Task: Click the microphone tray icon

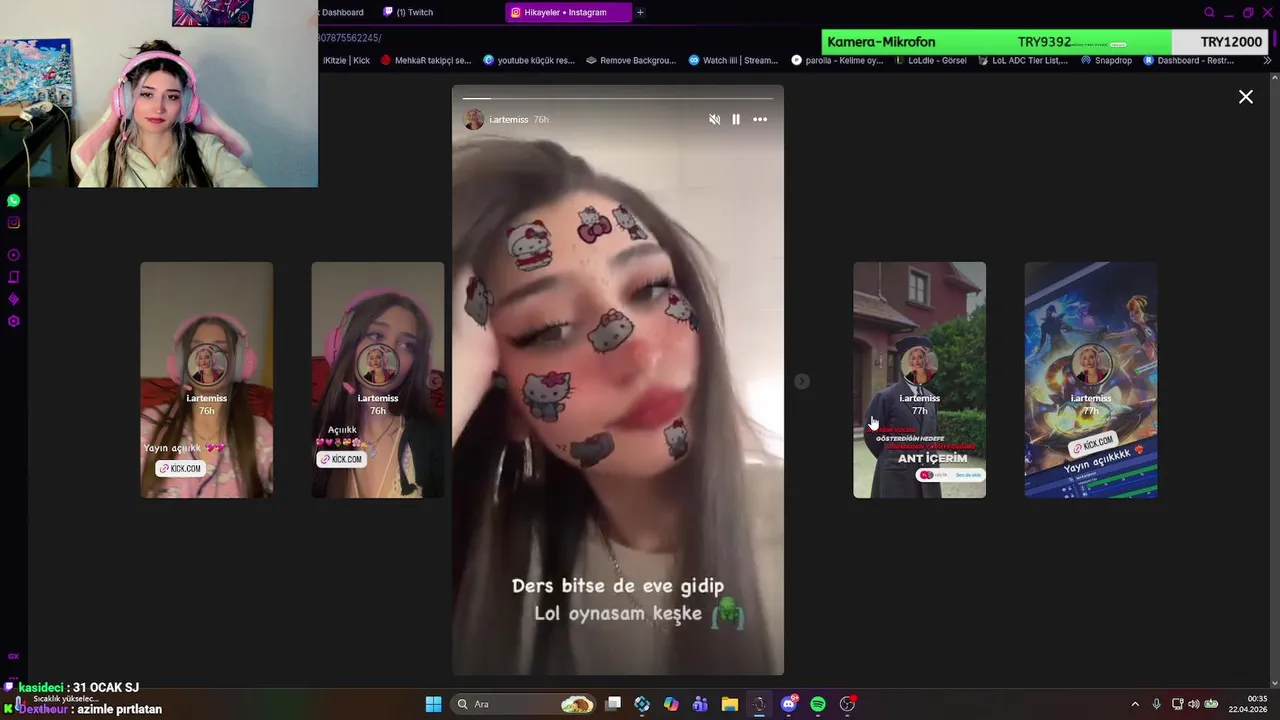Action: point(1156,704)
